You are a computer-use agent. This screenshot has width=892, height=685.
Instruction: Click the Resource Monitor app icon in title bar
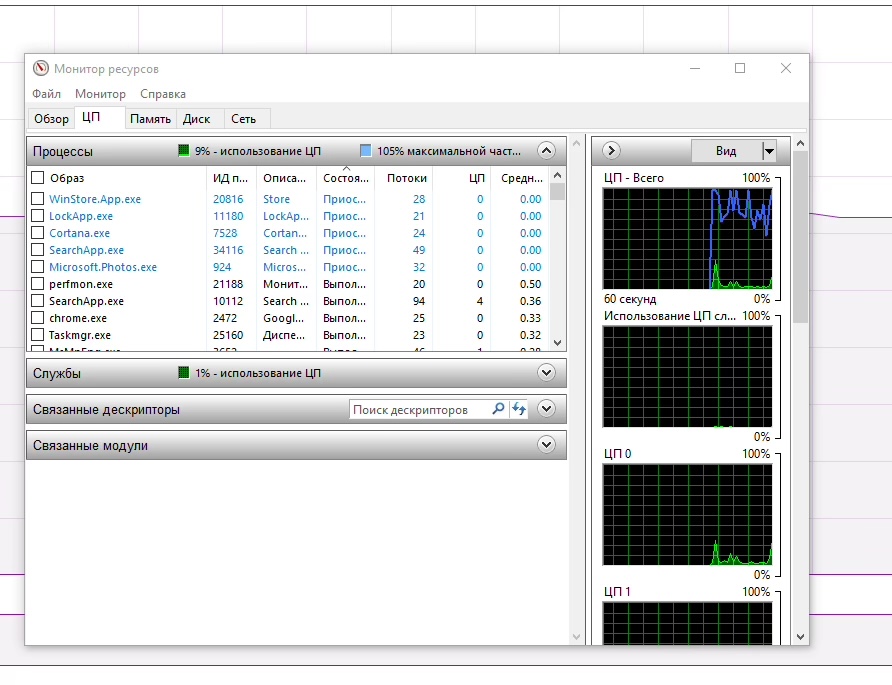click(41, 69)
